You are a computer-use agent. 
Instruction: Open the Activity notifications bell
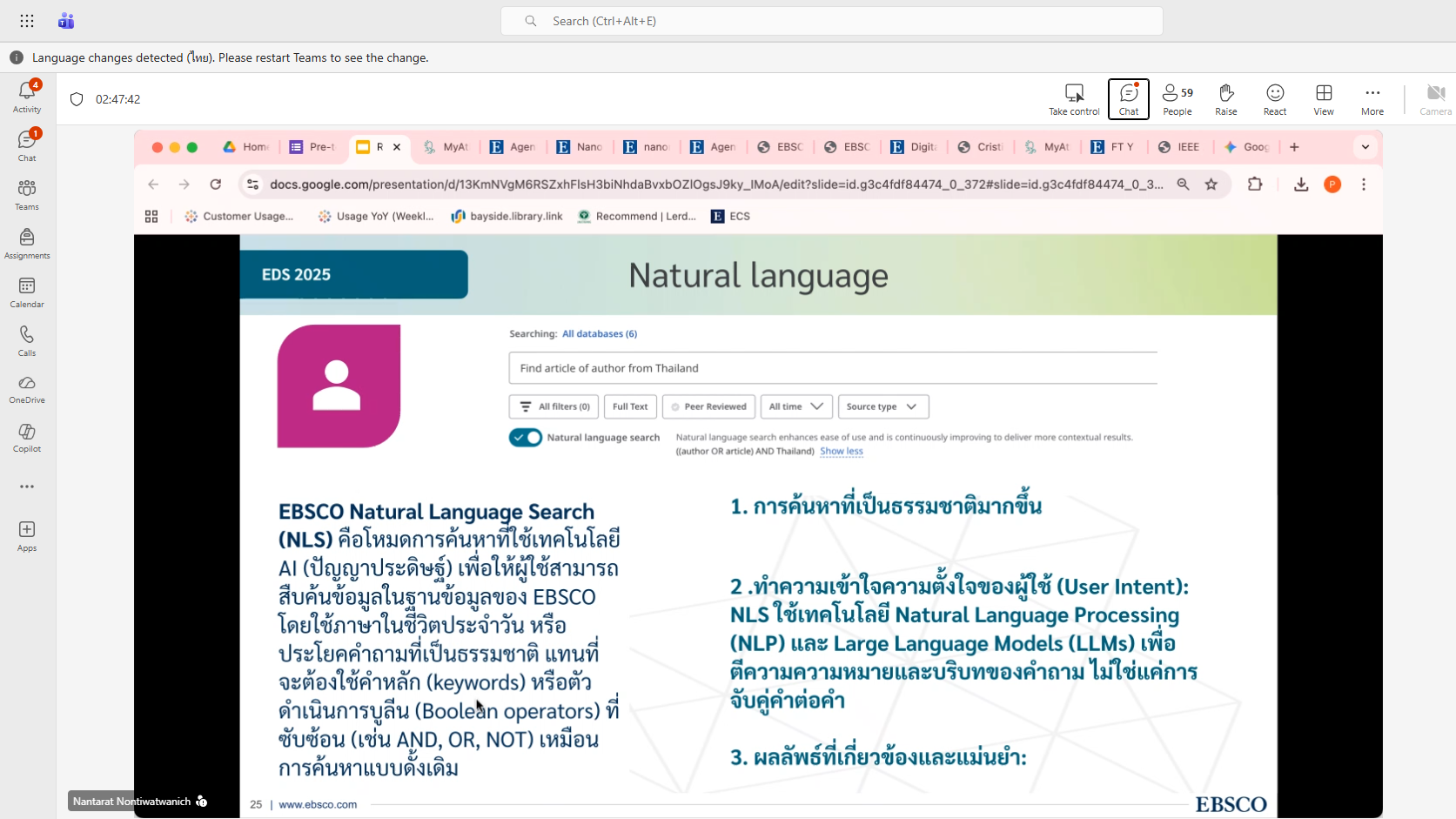coord(27,96)
